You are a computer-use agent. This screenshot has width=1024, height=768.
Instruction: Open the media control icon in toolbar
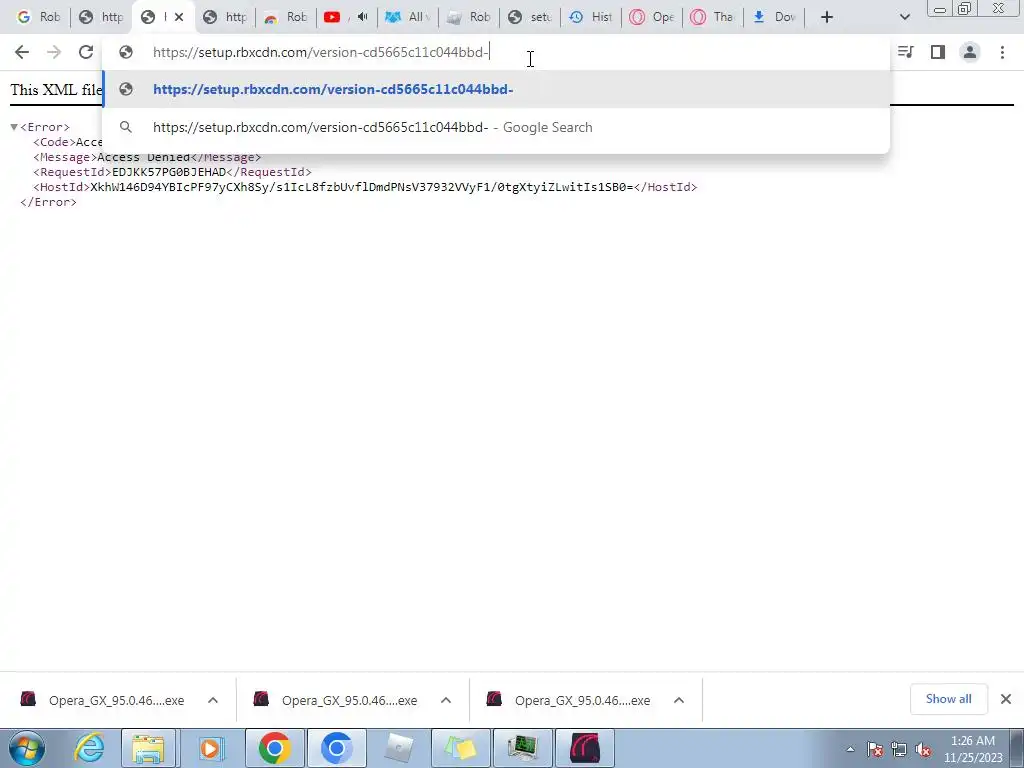[x=906, y=52]
